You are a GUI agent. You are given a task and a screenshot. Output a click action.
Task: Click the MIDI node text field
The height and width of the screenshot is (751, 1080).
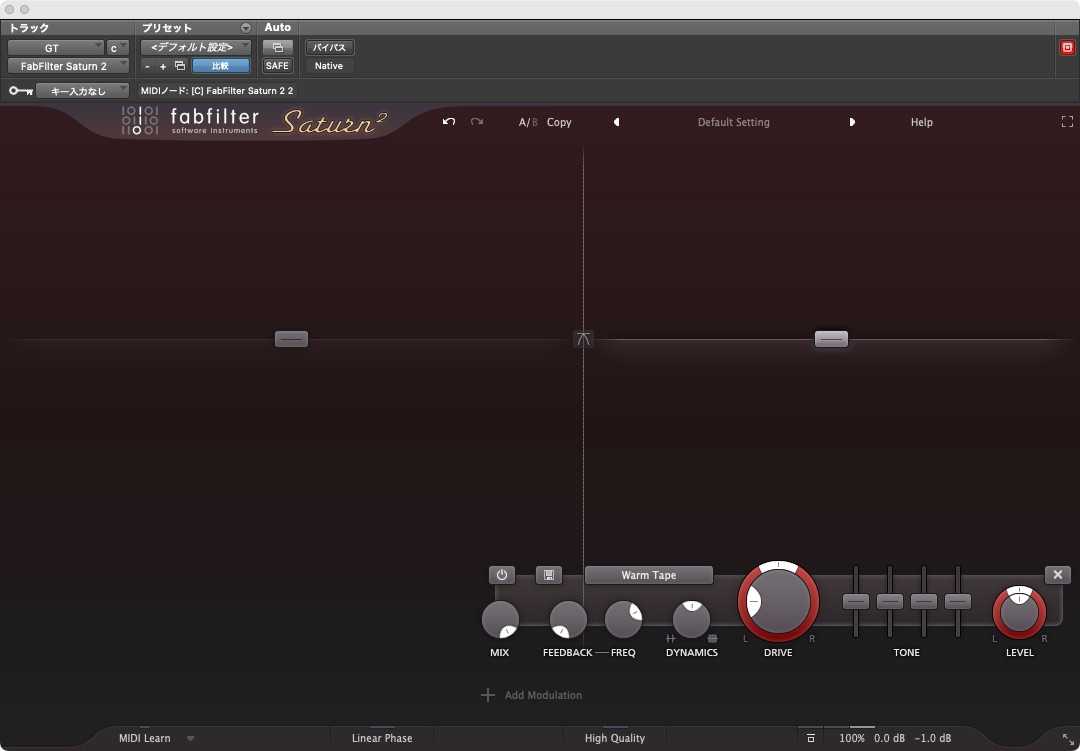217,91
